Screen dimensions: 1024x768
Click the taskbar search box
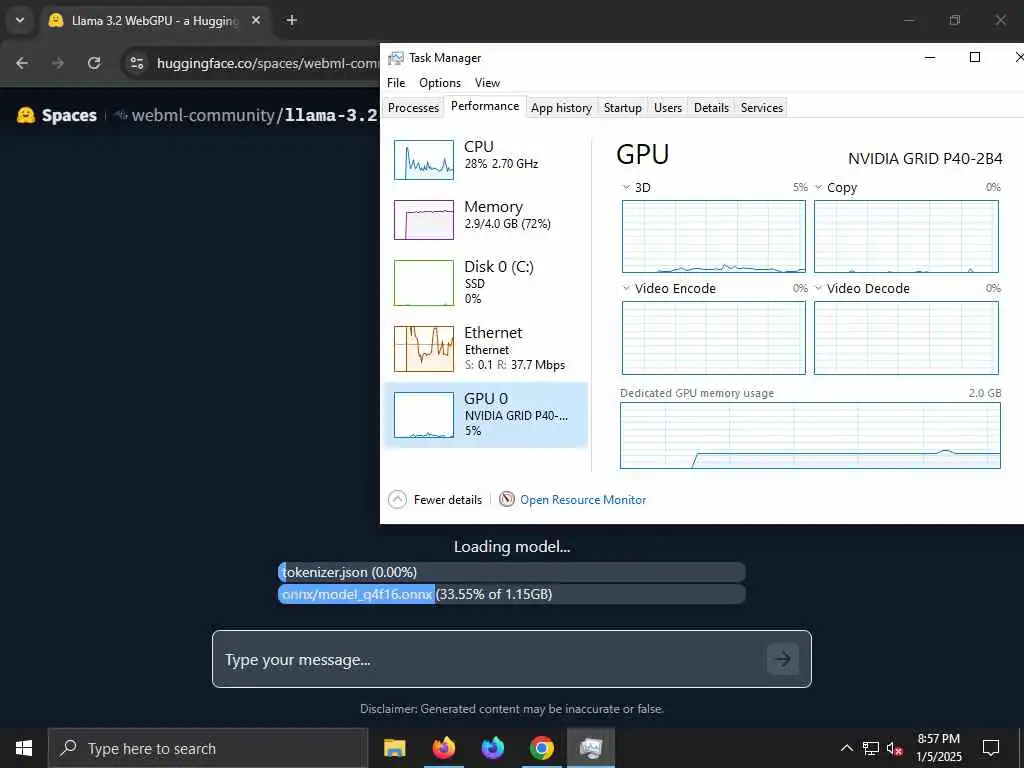pos(208,748)
